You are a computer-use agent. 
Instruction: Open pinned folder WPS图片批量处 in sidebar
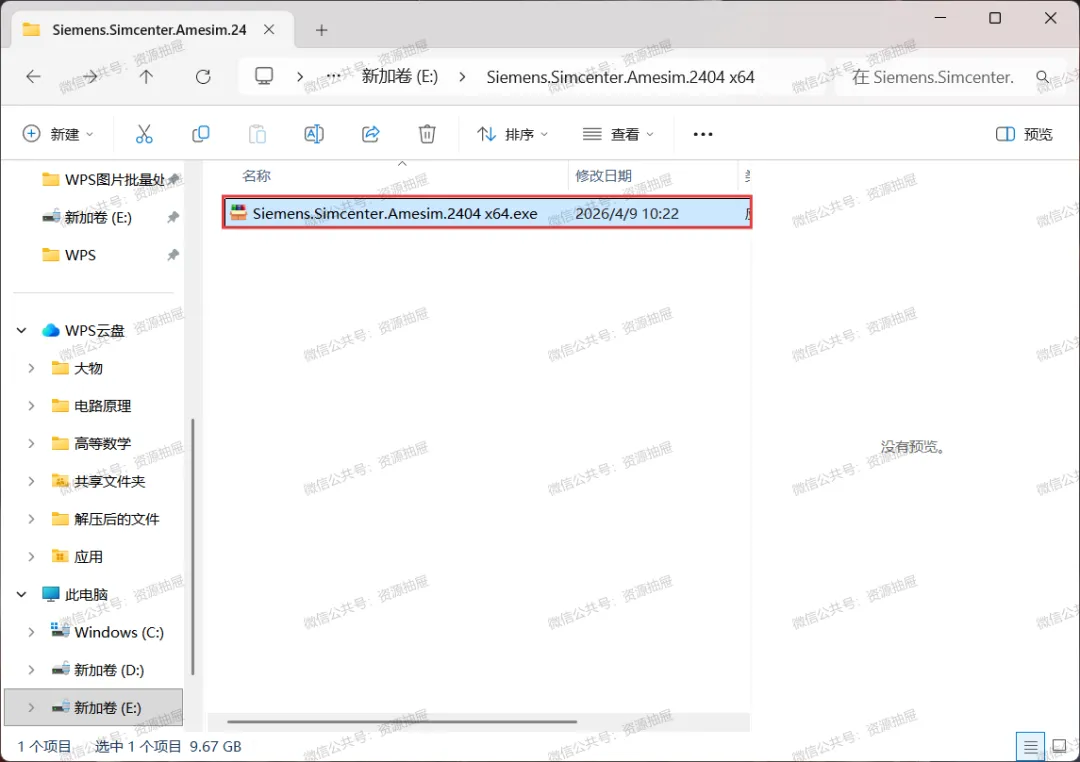coord(112,179)
